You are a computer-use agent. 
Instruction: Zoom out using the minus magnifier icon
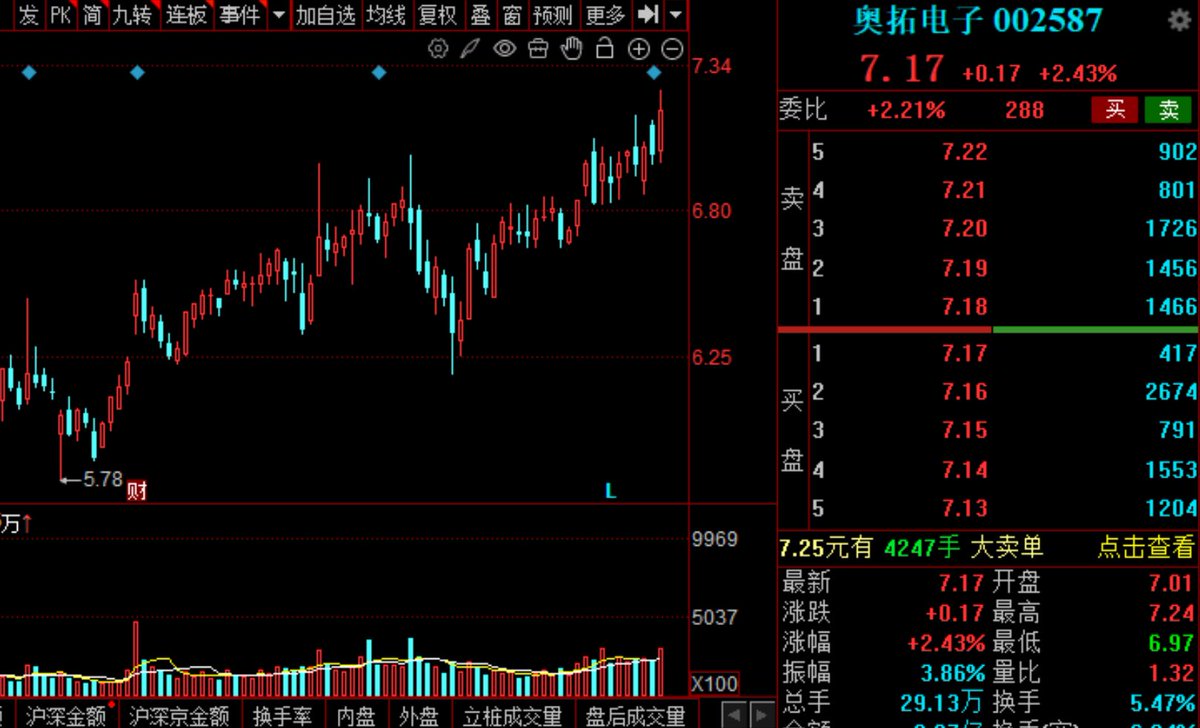pyautogui.click(x=671, y=47)
